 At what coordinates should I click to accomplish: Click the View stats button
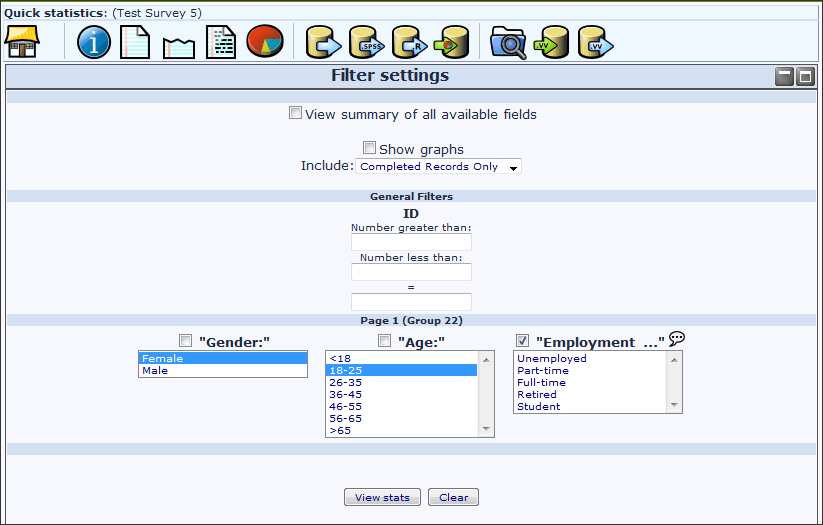pos(382,498)
